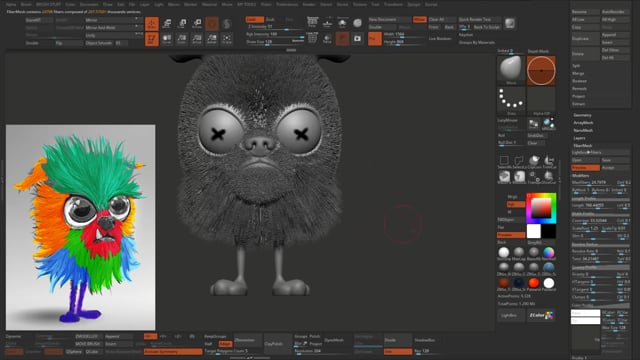The width and height of the screenshot is (640, 360).
Task: Choose the white material sphere in bottom row
Action: pyautogui.click(x=549, y=282)
